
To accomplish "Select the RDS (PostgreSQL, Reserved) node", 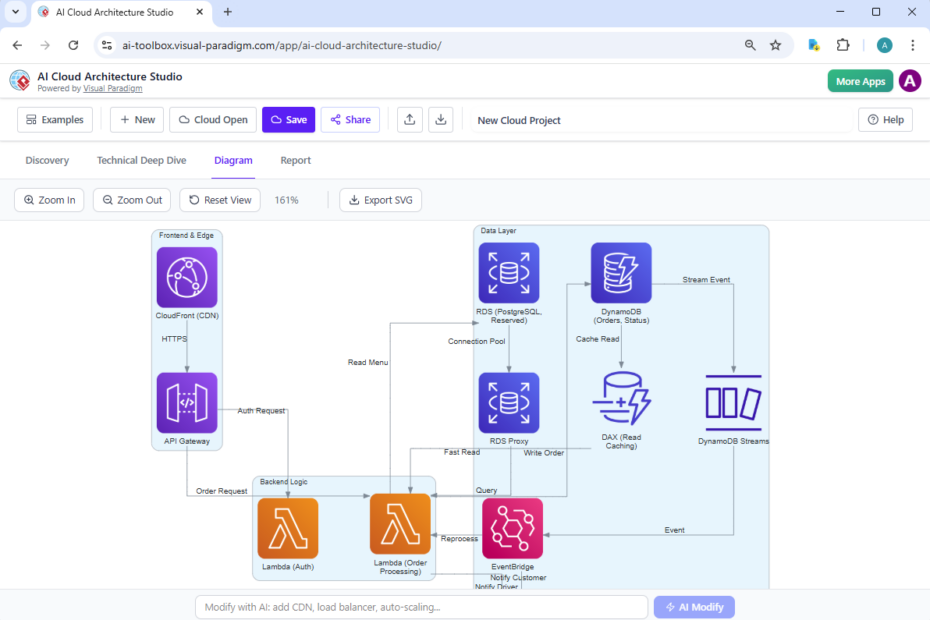I will click(508, 272).
